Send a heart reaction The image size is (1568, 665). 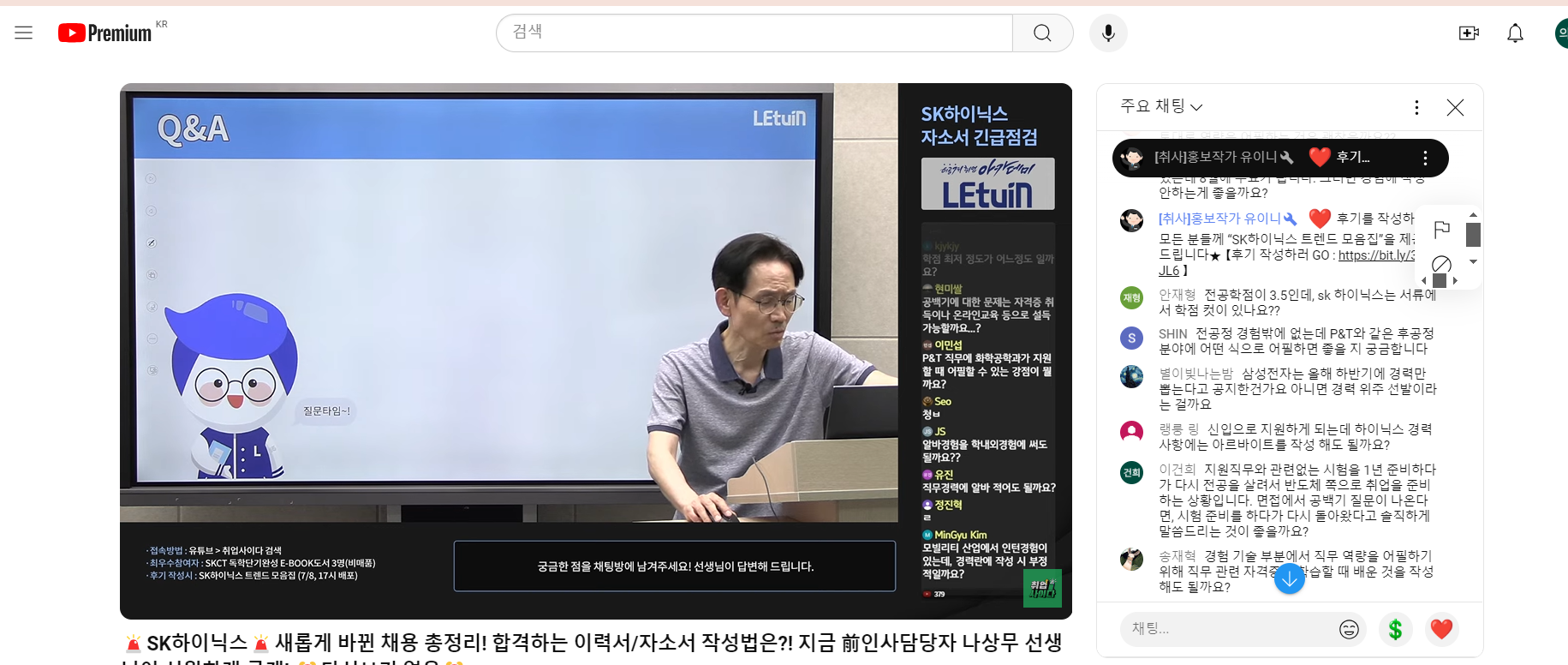click(x=1442, y=629)
